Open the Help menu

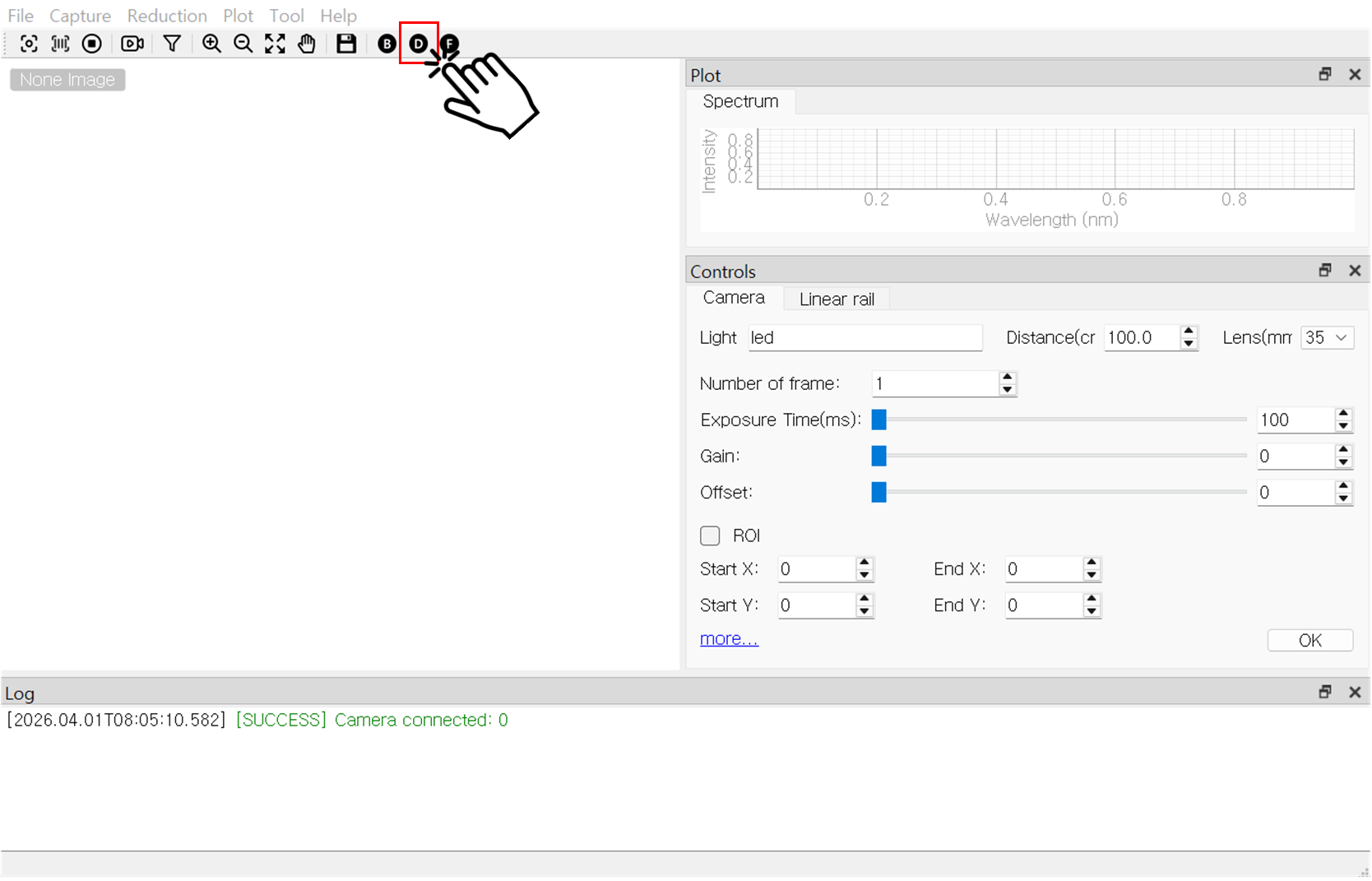[x=338, y=16]
